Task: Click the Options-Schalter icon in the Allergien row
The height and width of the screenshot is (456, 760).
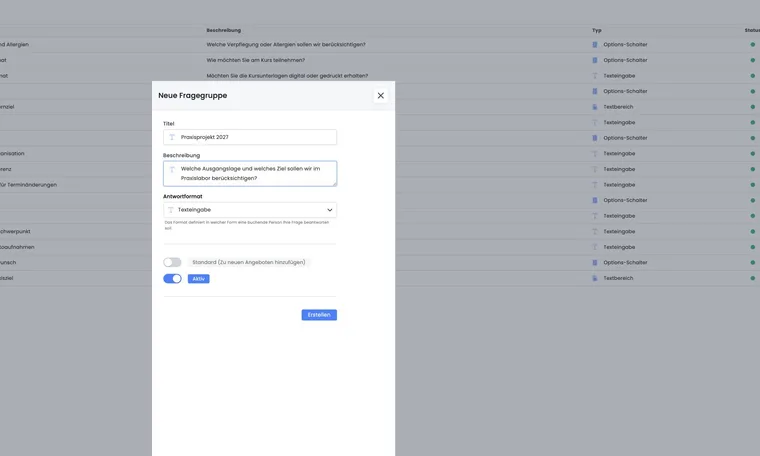Action: point(595,45)
